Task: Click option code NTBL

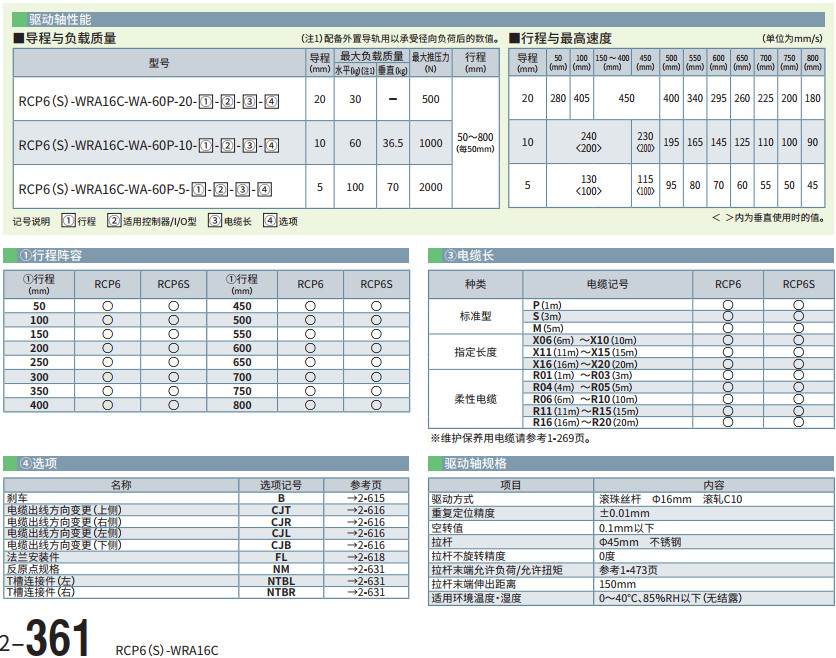Action: (281, 581)
